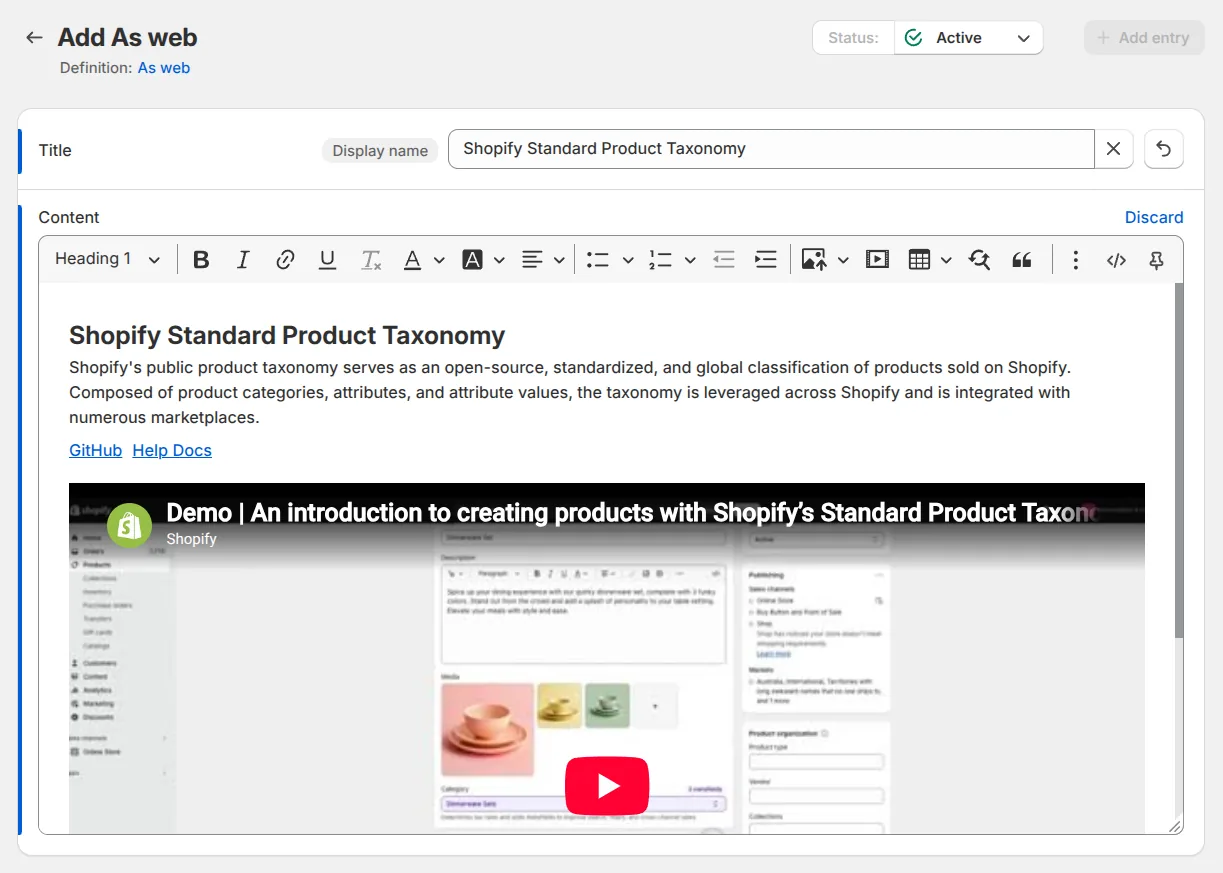
Task: Insert a numbered list
Action: (660, 260)
